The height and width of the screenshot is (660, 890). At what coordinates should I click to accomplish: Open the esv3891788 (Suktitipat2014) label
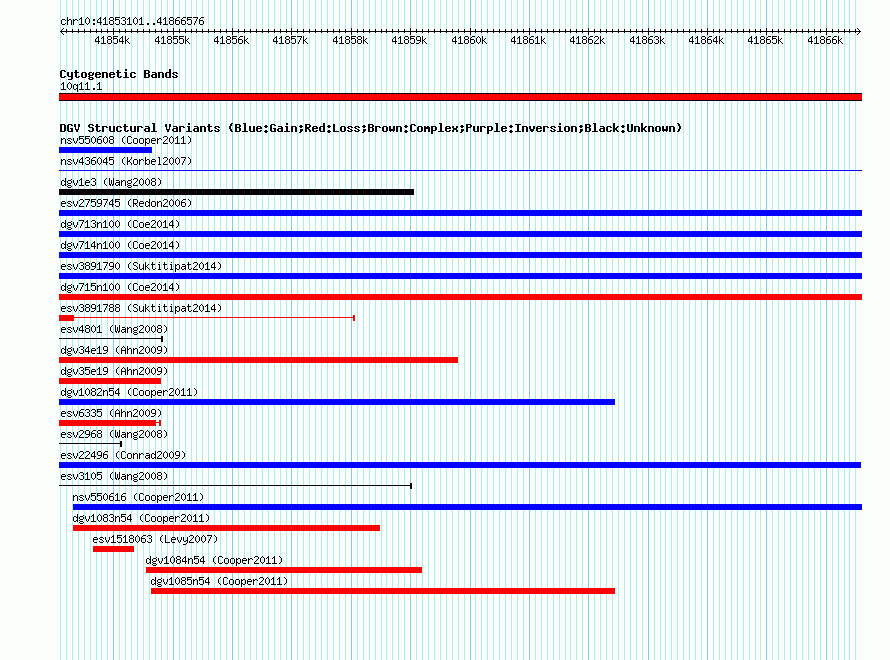click(141, 308)
